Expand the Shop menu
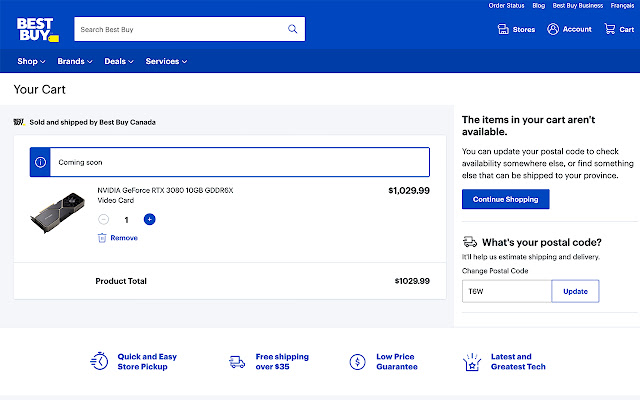 [31, 61]
